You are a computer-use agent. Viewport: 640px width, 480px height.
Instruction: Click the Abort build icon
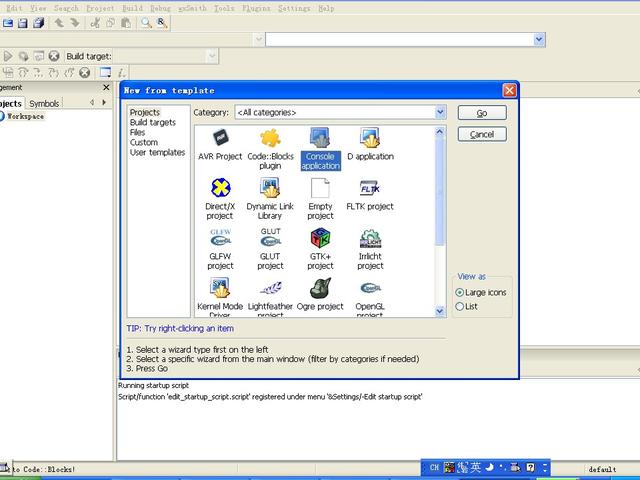click(54, 56)
